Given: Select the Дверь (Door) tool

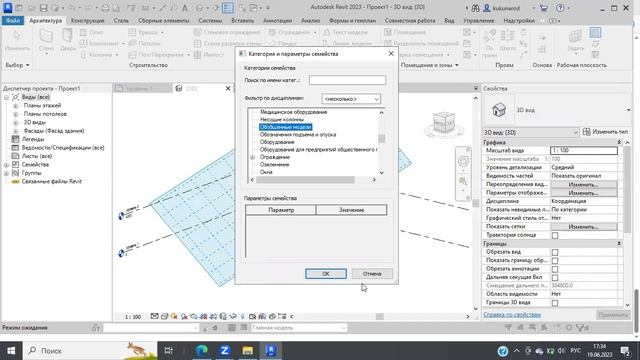Looking at the screenshot, I should click(68, 41).
